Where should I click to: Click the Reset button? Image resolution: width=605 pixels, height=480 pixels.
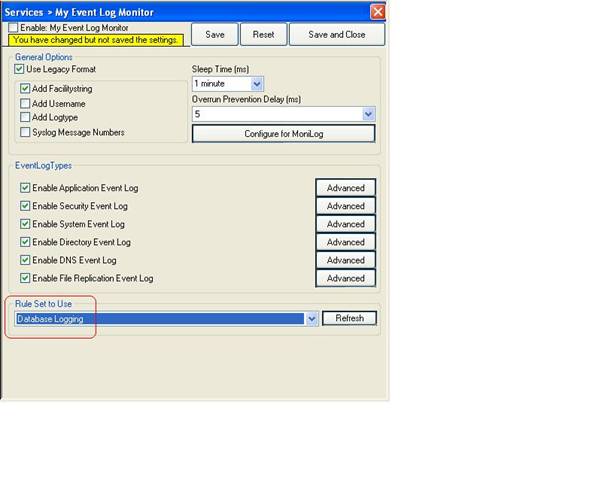pos(264,34)
